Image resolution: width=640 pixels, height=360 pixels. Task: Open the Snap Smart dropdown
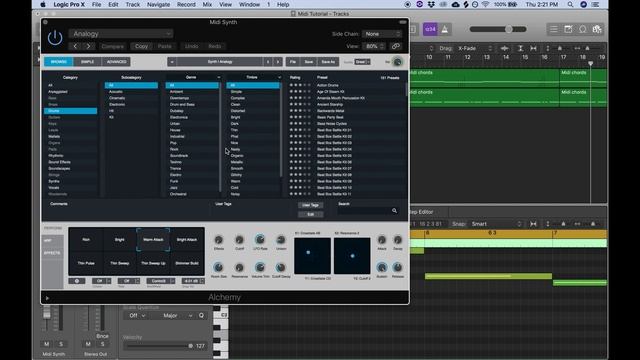[496, 224]
